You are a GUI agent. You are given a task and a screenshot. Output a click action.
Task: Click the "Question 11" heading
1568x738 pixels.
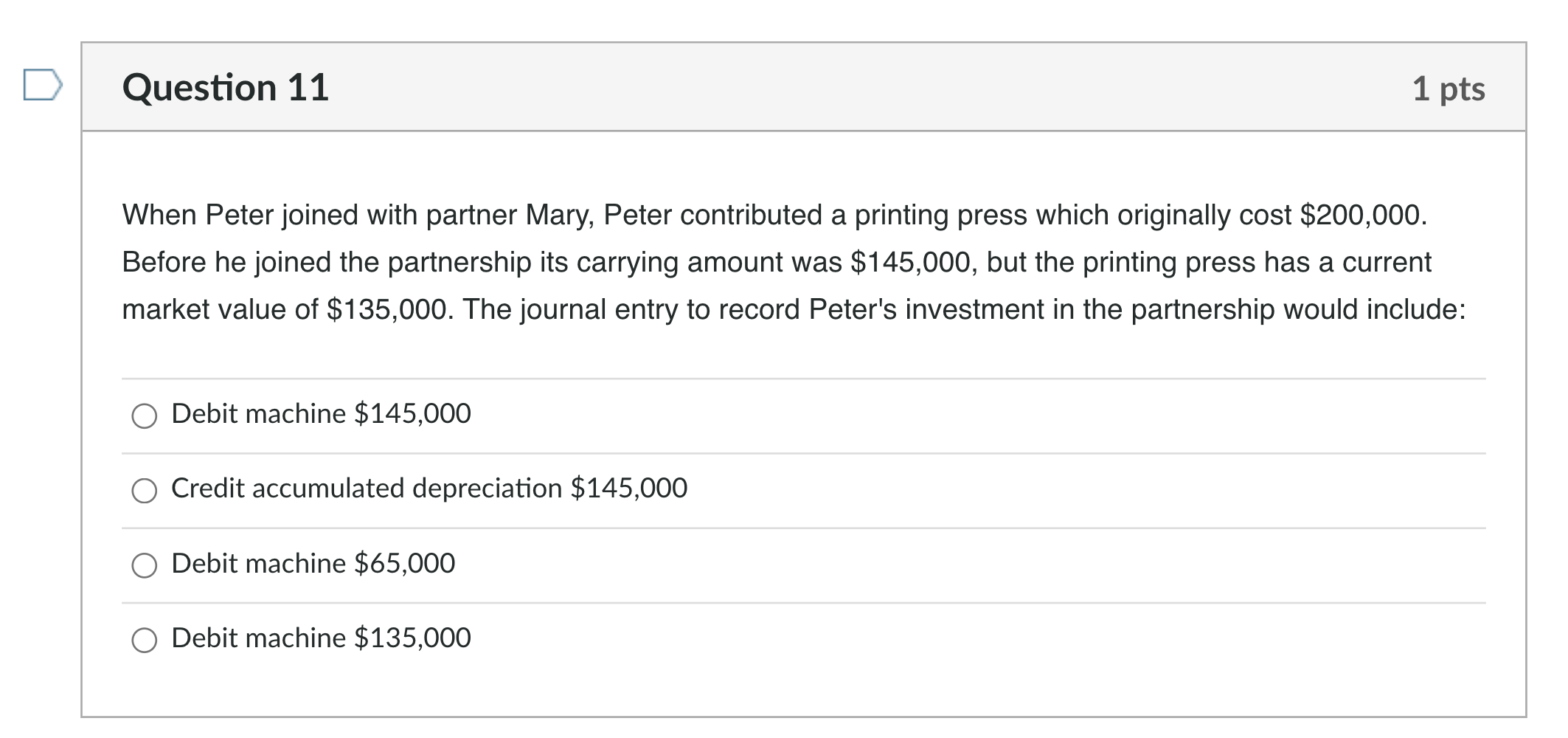[x=225, y=88]
